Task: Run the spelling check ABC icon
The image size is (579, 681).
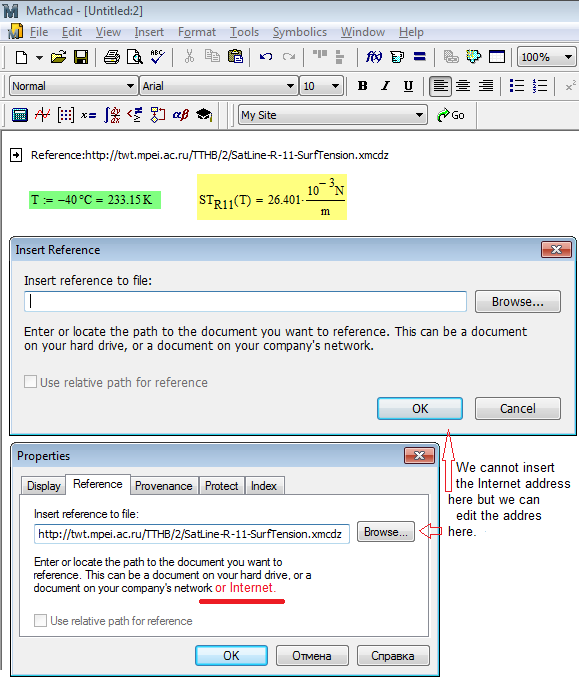Action: (157, 57)
